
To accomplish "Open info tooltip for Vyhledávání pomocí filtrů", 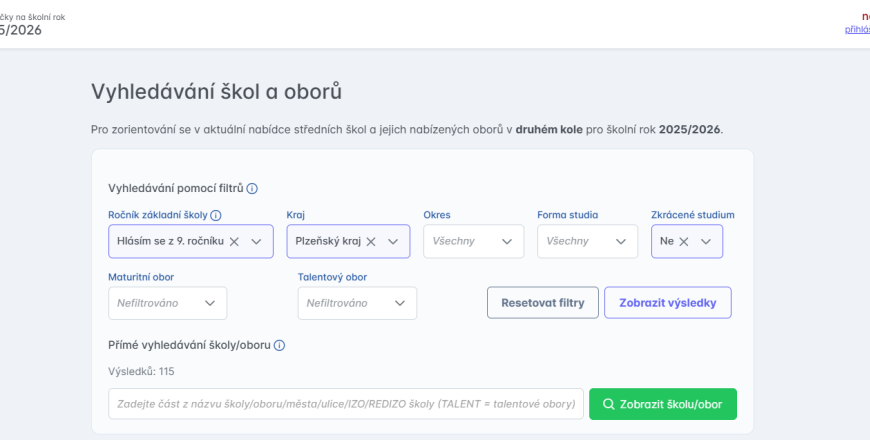I will [252, 189].
